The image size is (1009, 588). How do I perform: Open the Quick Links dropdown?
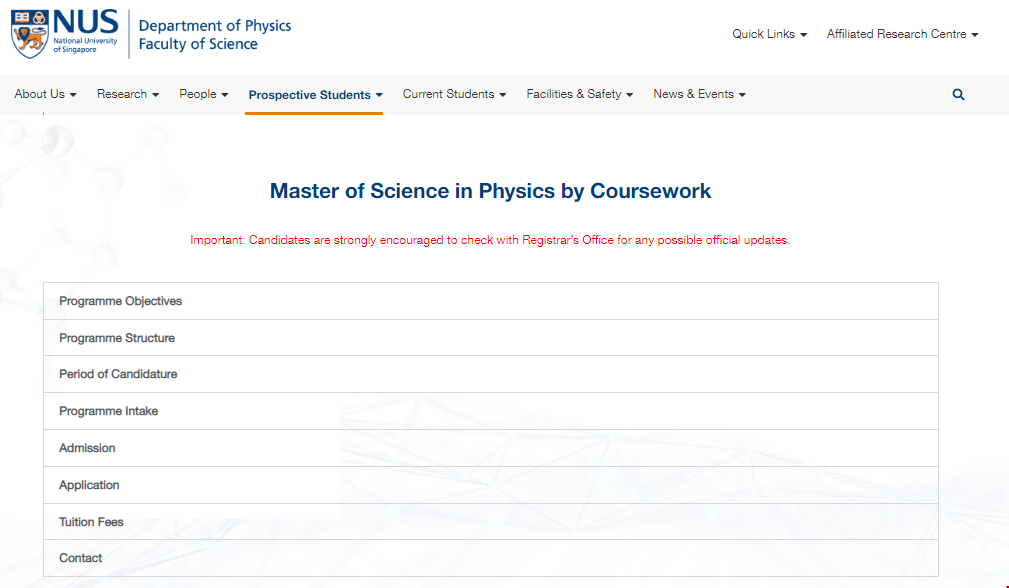[769, 34]
